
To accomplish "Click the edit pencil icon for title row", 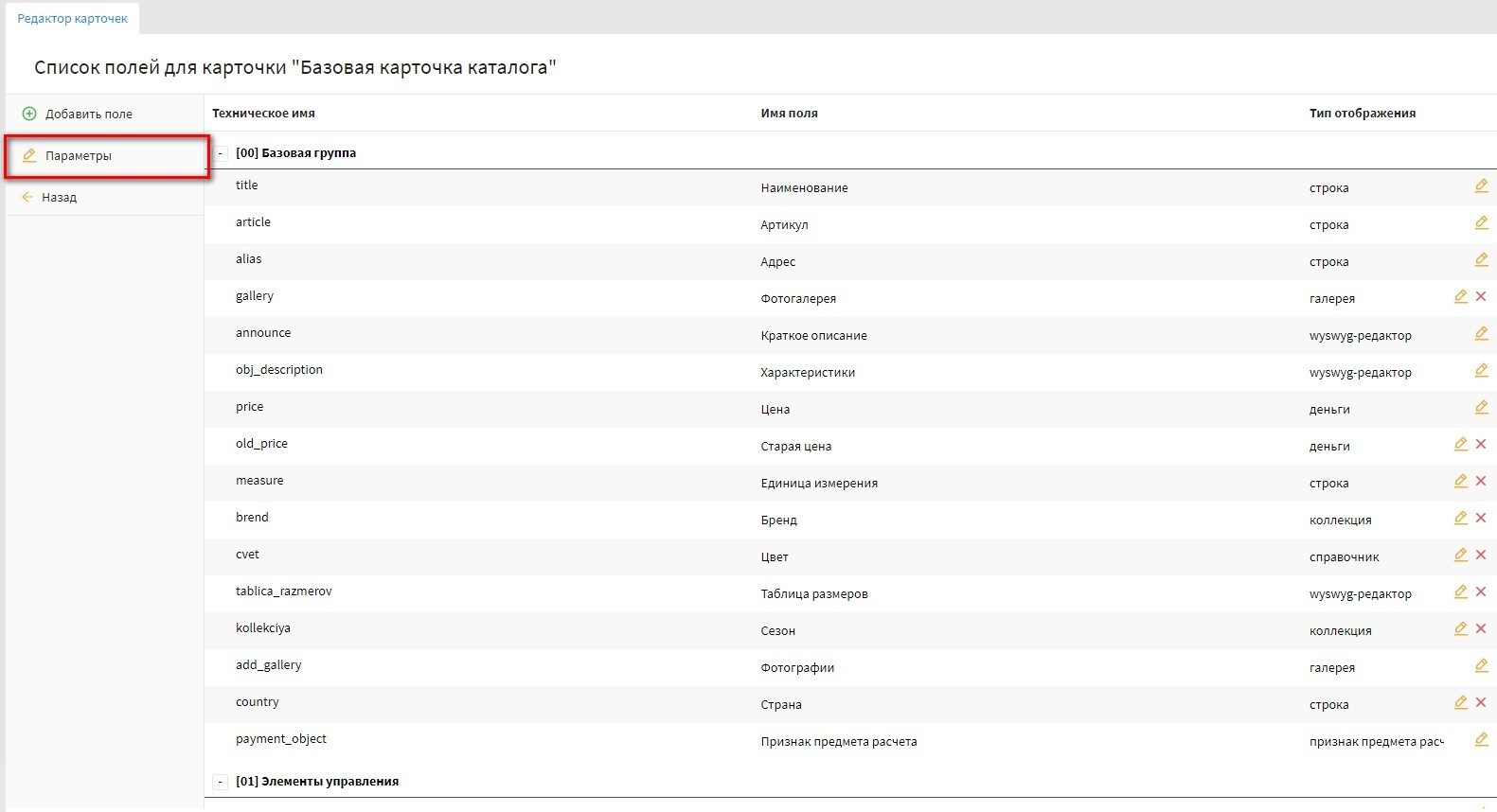I will 1481,185.
